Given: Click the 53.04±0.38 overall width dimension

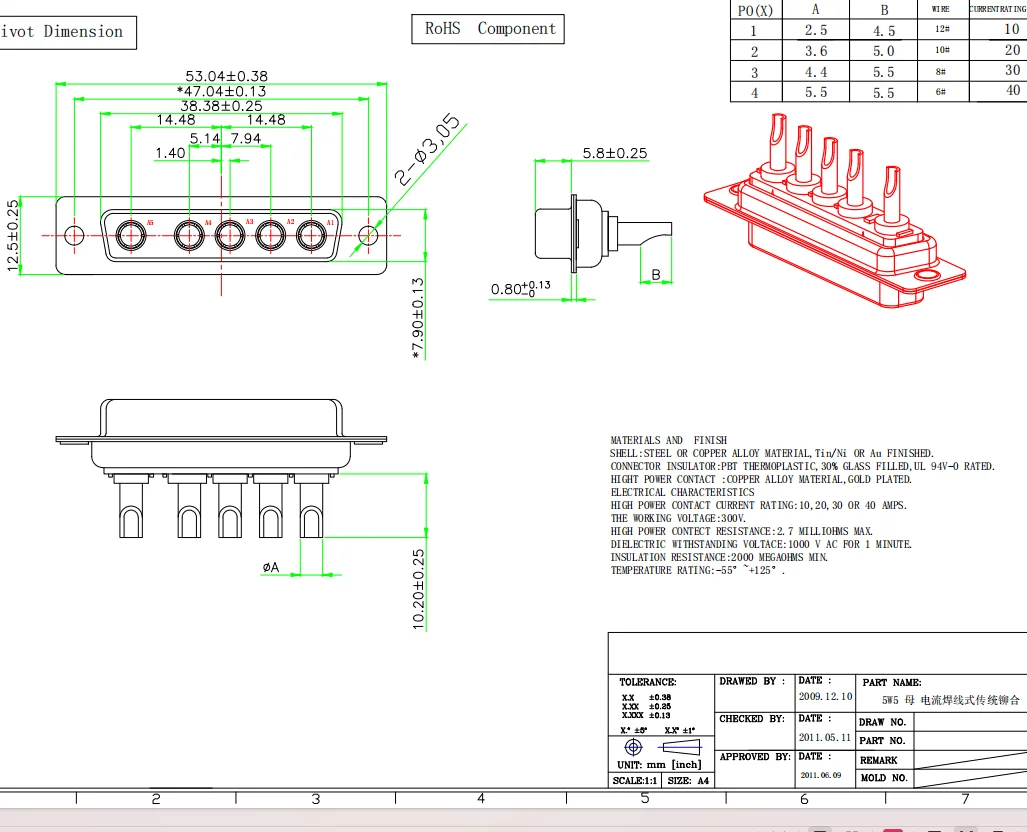Looking at the screenshot, I should pos(226,76).
